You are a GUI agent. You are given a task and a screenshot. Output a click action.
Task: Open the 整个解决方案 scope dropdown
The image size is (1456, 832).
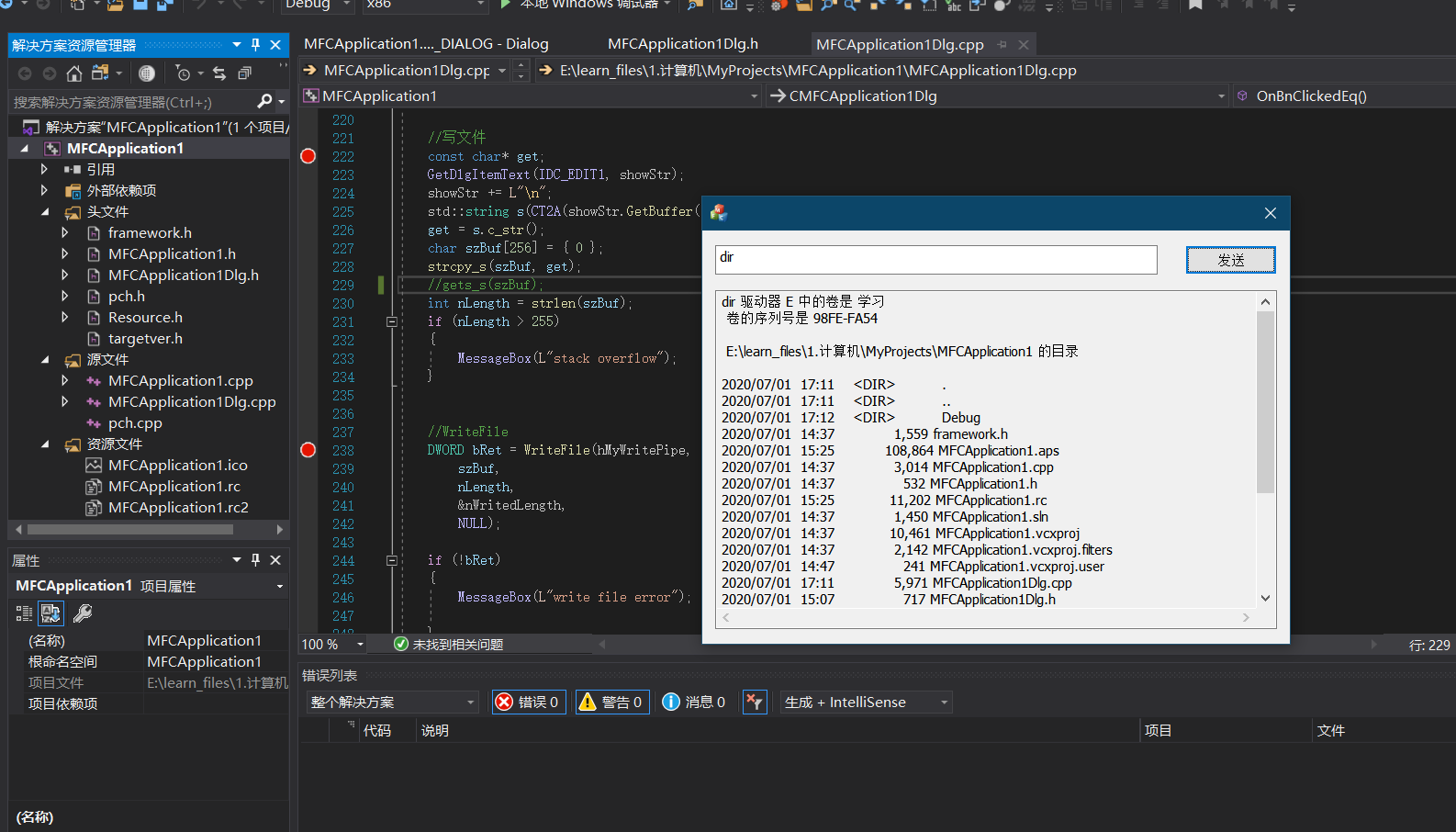[393, 703]
